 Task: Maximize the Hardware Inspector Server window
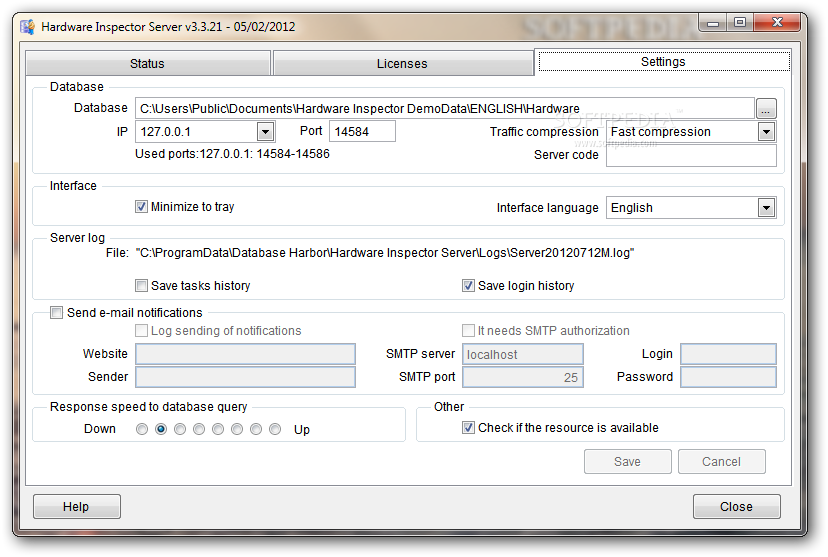740,23
